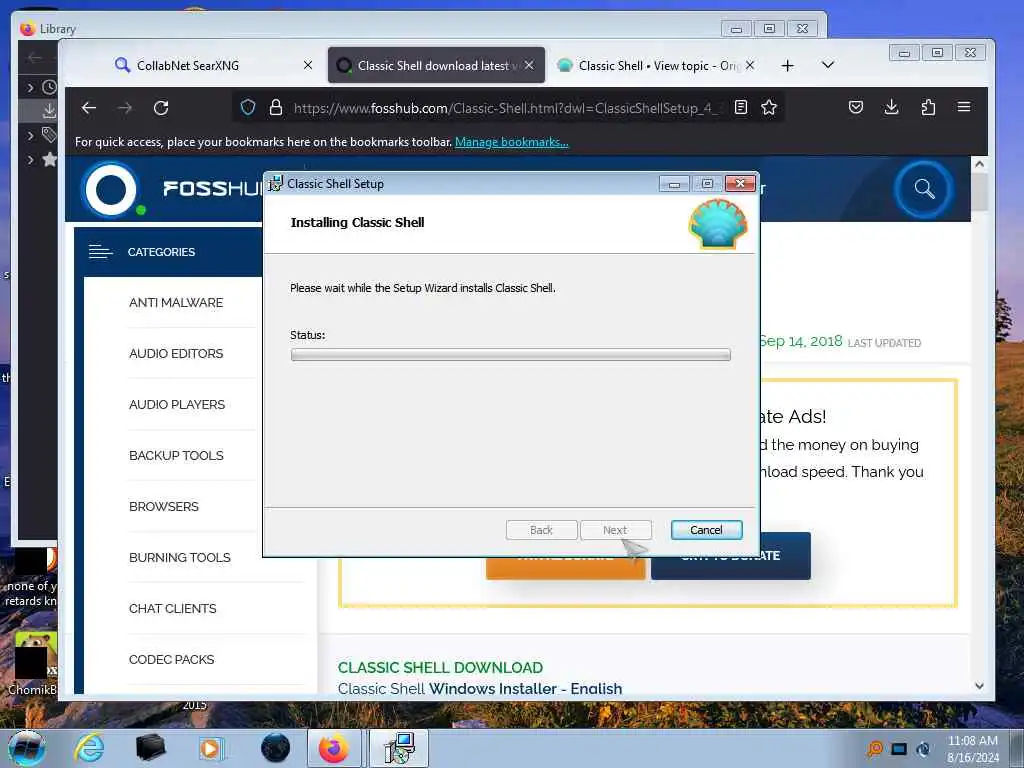
Task: Open tracking protection shield icon
Action: tap(248, 107)
